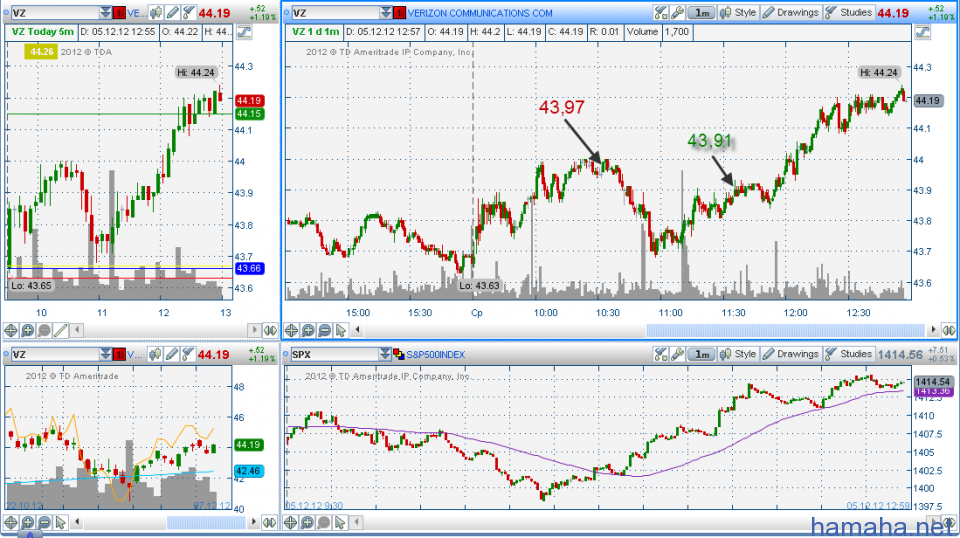Click expand-range arrows icon under top-left chart
This screenshot has width=960, height=538.
[270, 331]
